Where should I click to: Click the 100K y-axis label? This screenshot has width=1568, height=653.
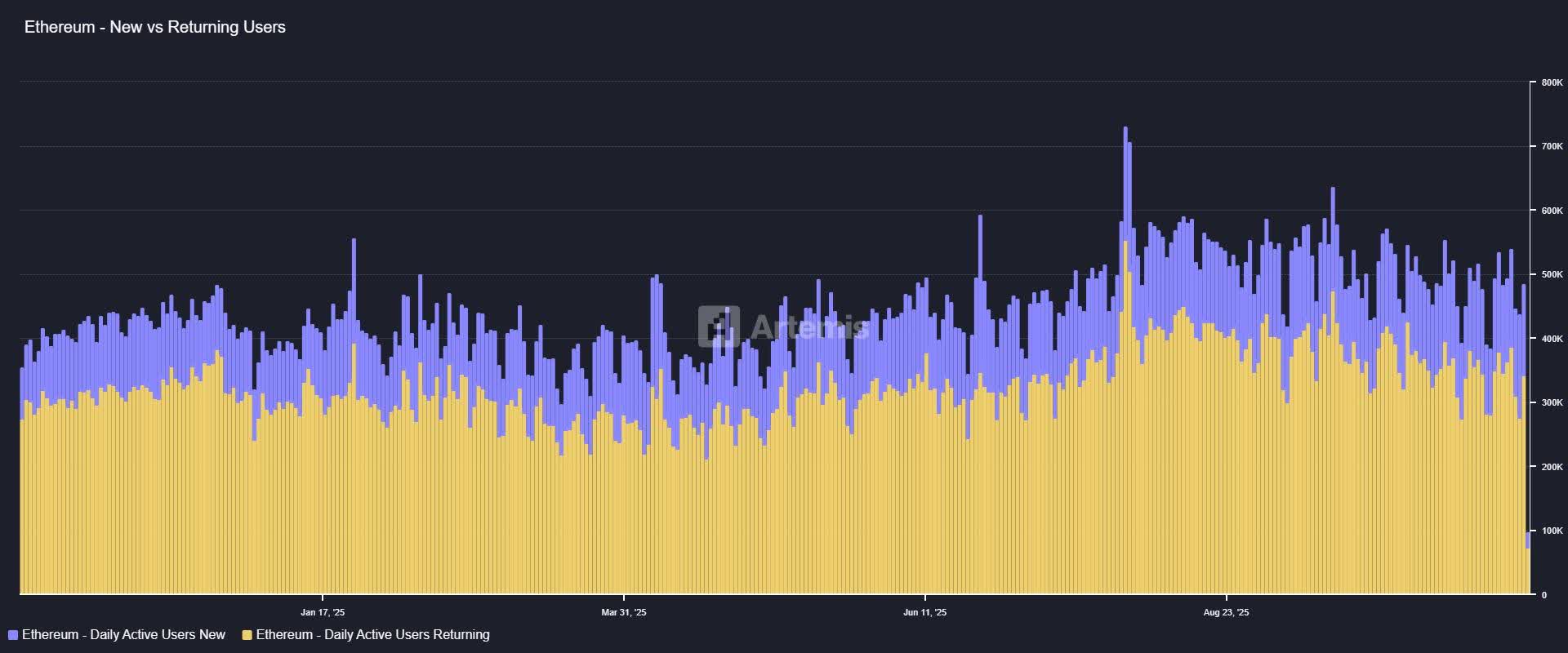click(1552, 531)
